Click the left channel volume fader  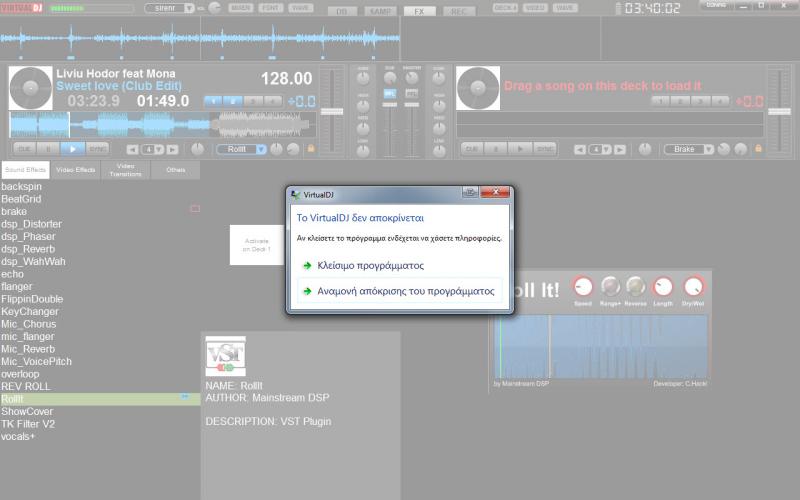[x=389, y=105]
